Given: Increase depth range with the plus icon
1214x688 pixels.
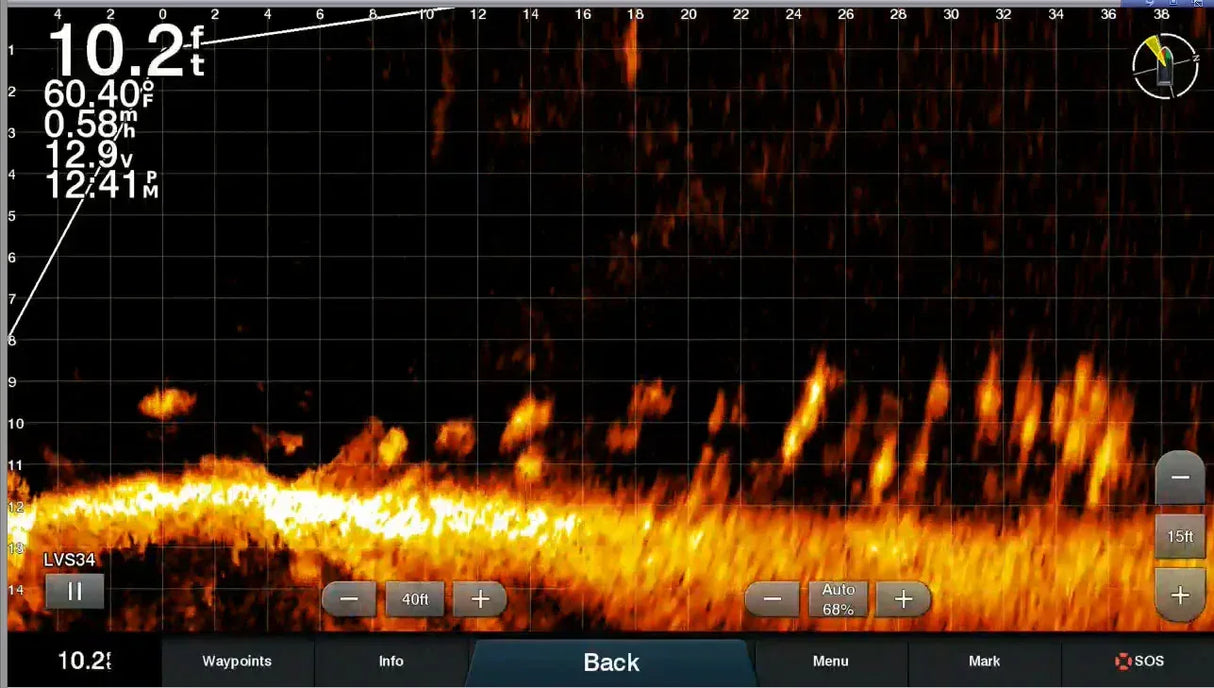Looking at the screenshot, I should click(x=480, y=598).
